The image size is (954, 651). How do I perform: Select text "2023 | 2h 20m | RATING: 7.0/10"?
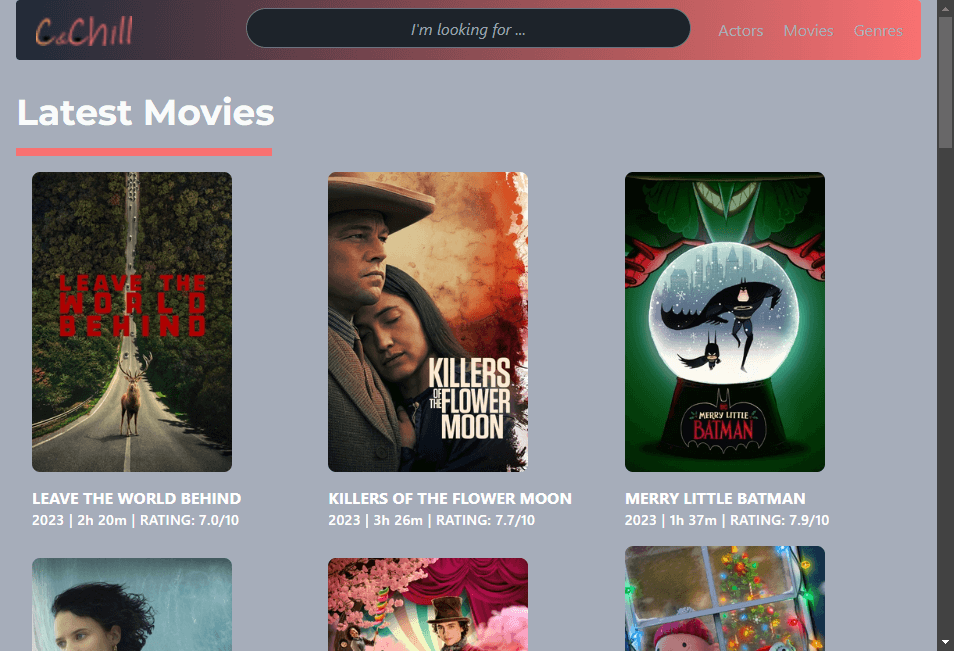pyautogui.click(x=136, y=520)
